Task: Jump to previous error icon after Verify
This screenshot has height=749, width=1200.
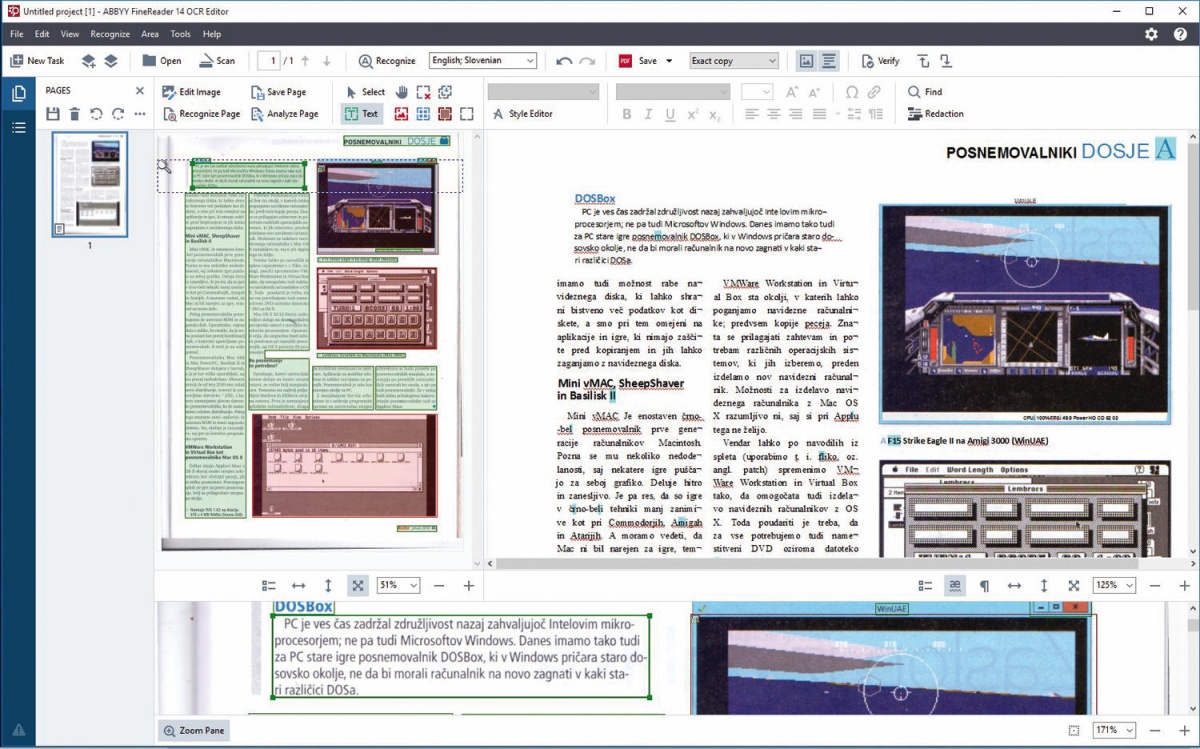Action: click(x=923, y=61)
